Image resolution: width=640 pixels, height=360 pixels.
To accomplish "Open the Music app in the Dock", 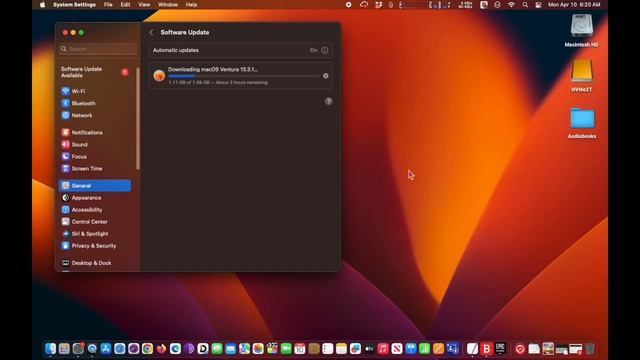I will click(383, 349).
